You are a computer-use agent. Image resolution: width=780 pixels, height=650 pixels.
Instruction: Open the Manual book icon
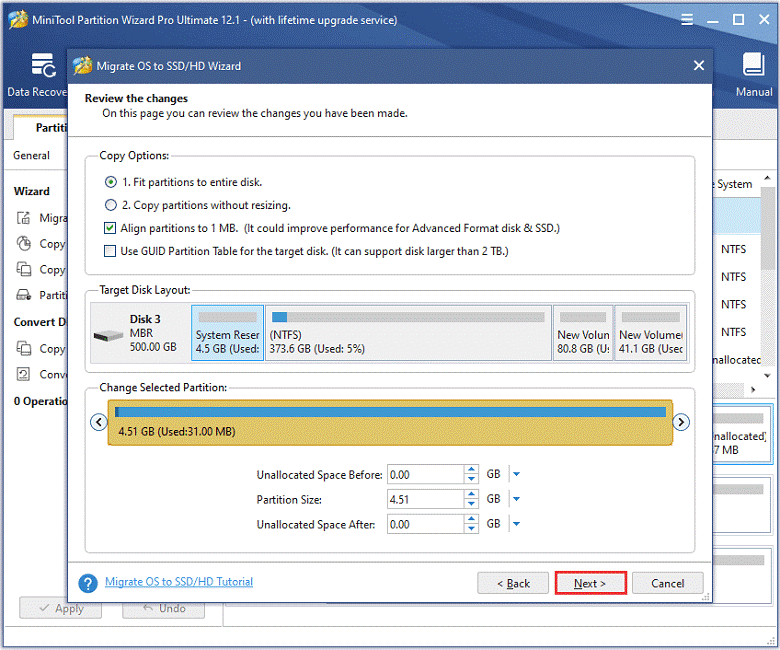click(x=753, y=64)
